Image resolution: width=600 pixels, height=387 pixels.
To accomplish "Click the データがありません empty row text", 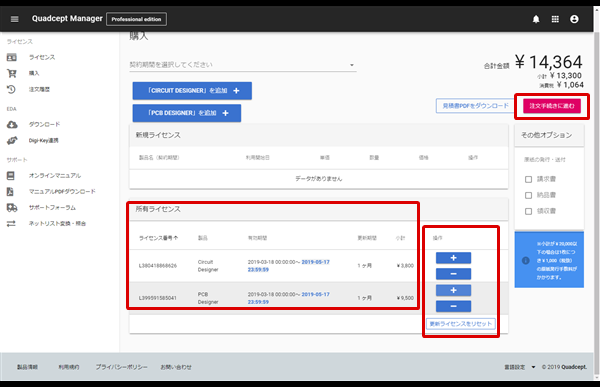I will pos(318,179).
